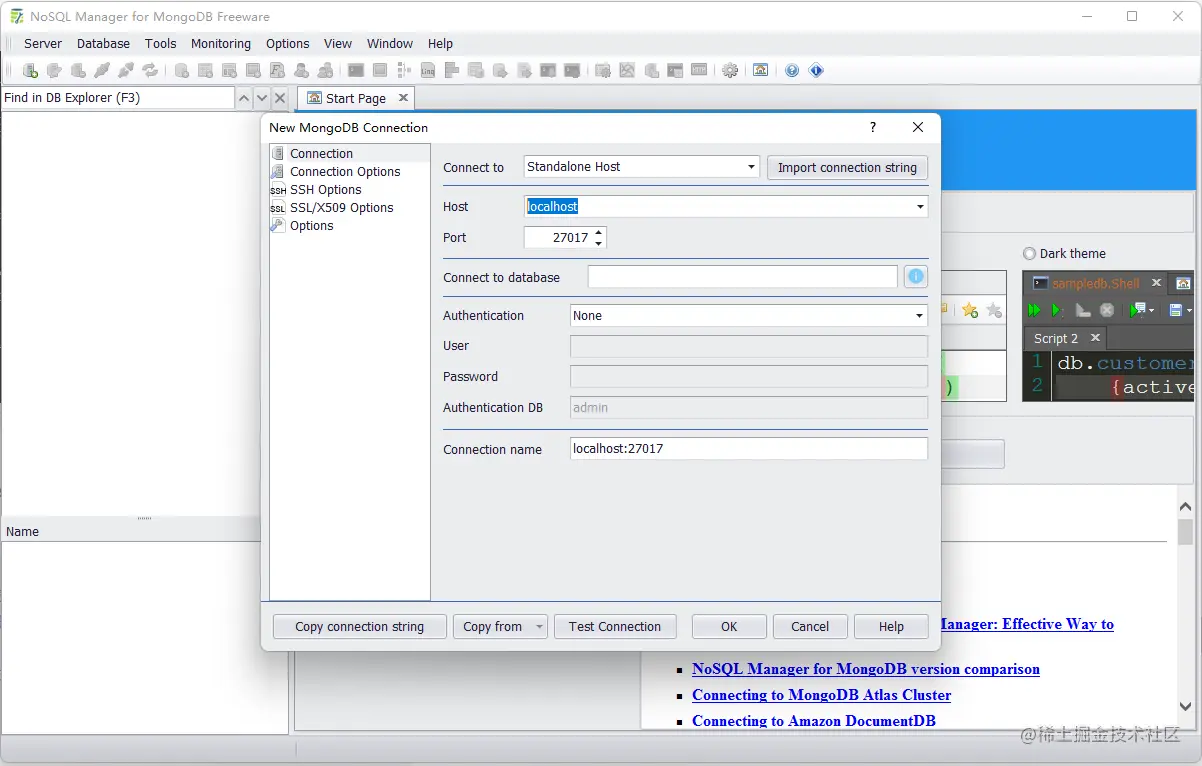Select SSH Options in the left list

pos(325,190)
